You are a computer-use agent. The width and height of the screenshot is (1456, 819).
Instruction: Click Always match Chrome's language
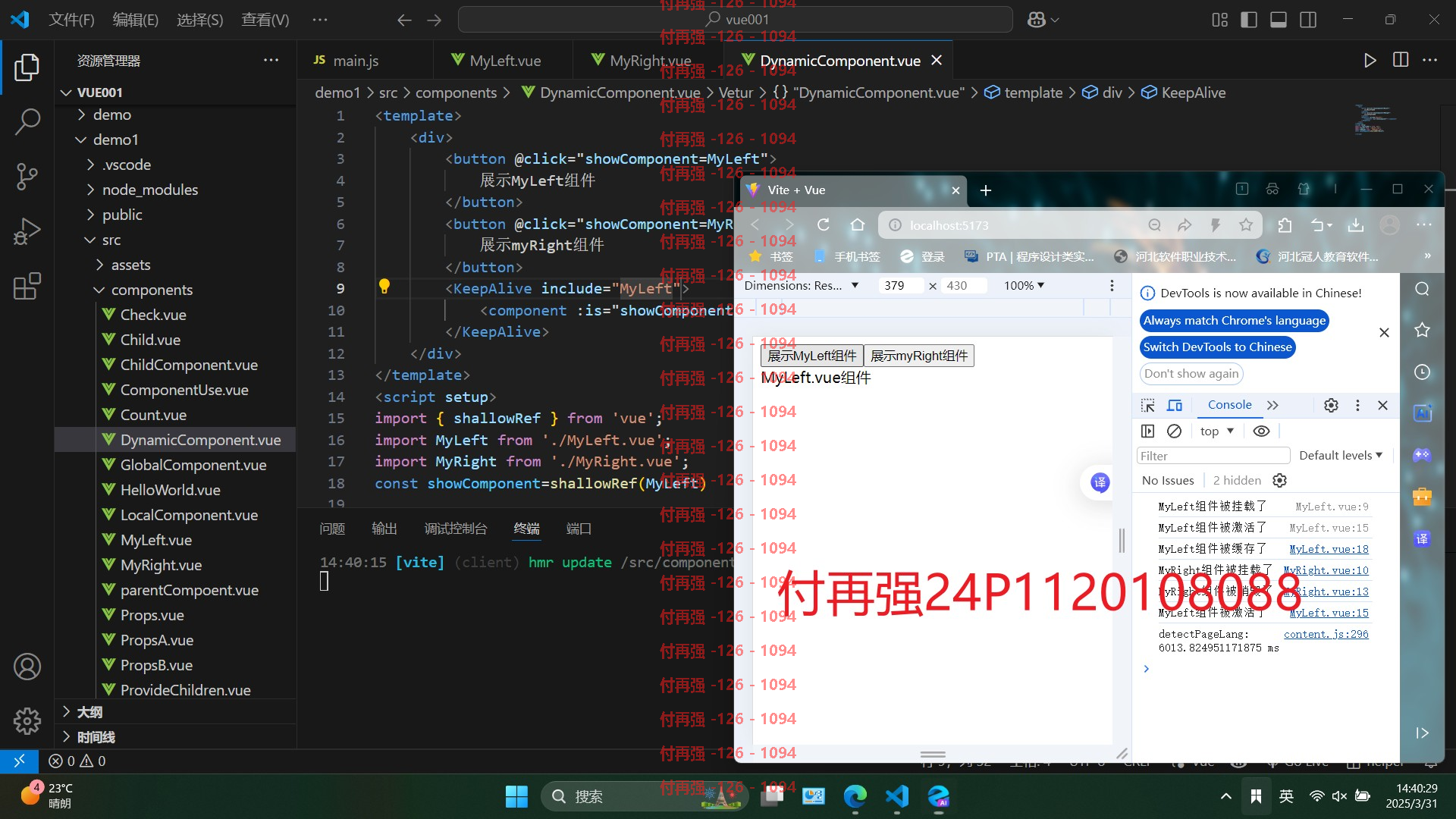pos(1234,320)
